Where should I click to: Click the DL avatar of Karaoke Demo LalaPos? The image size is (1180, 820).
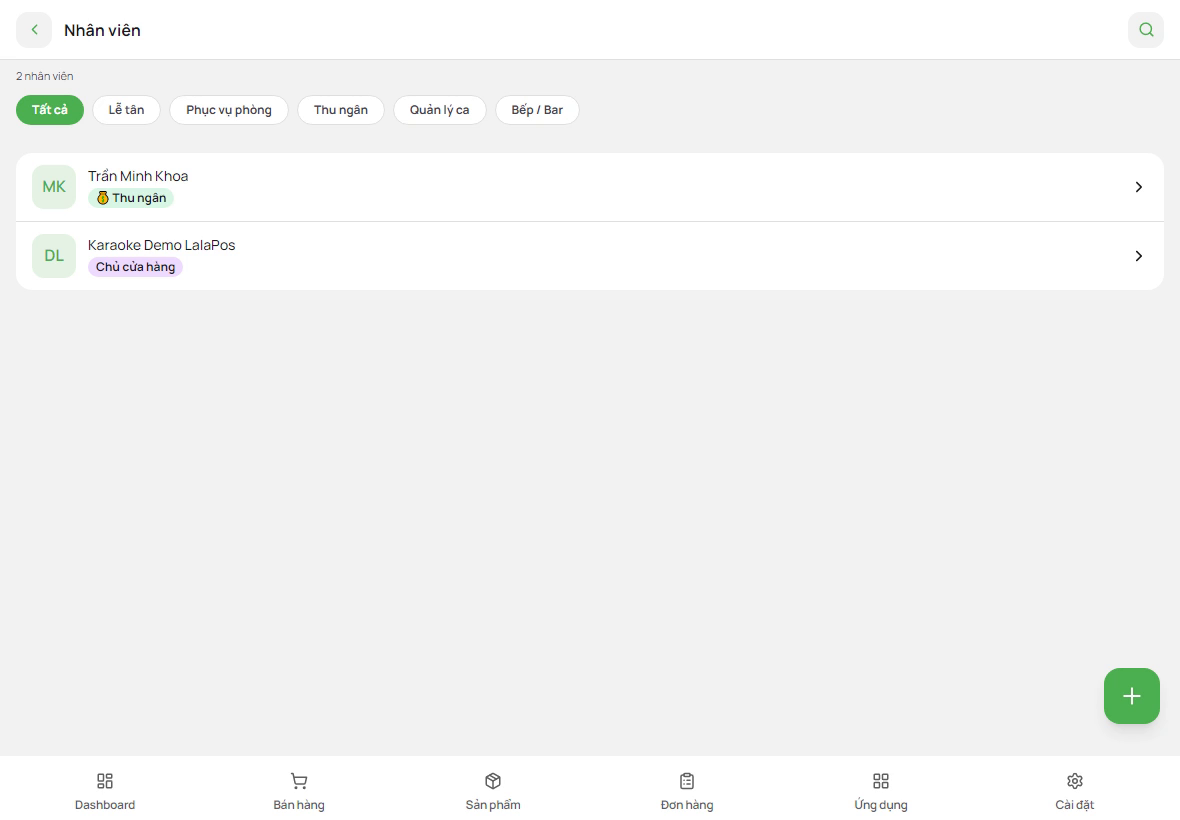54,256
